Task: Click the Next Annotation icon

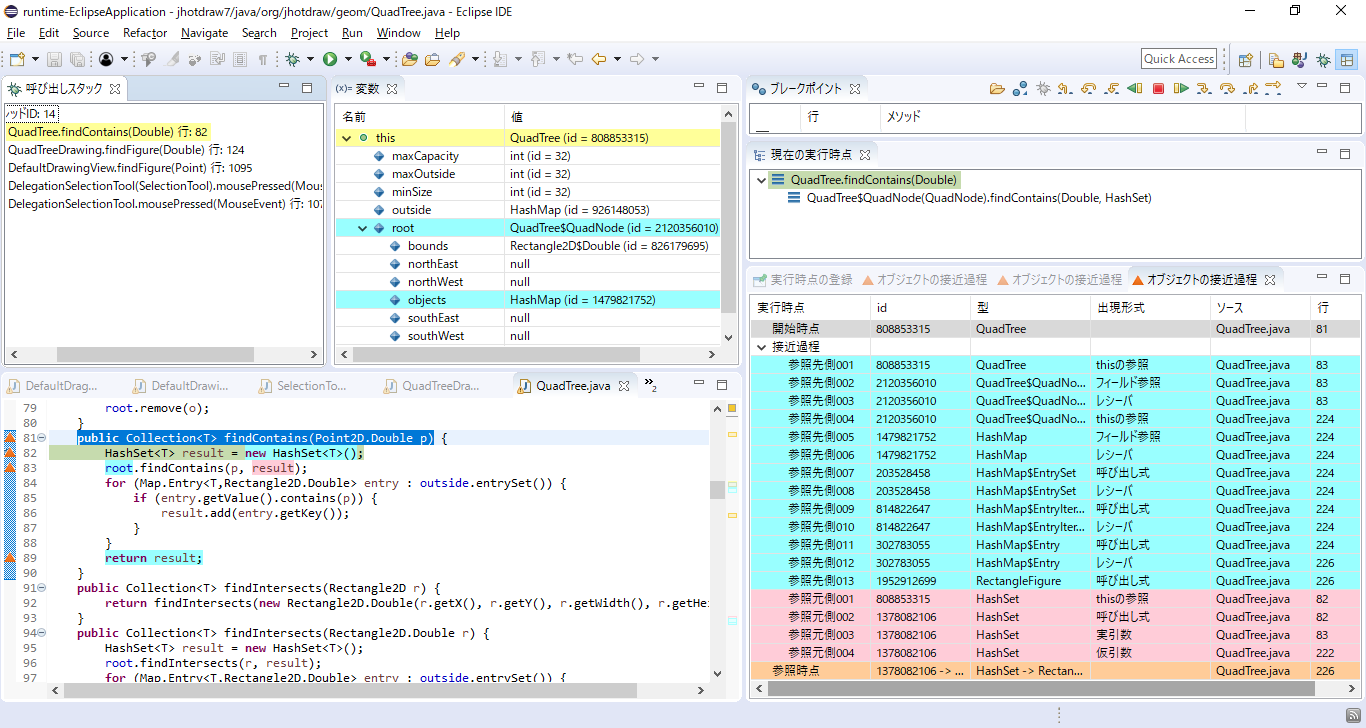Action: tap(500, 59)
